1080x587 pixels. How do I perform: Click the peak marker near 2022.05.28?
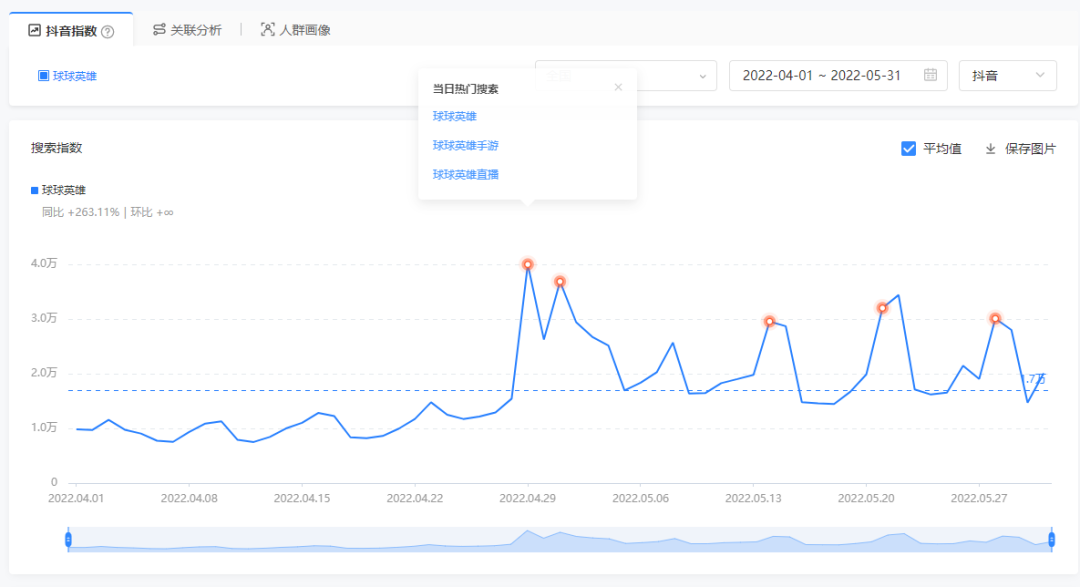point(995,319)
